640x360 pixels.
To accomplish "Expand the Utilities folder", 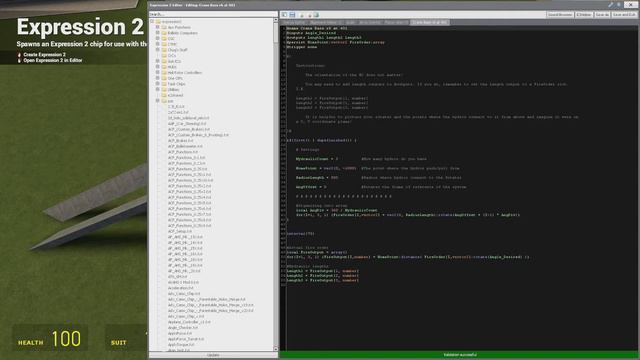I will click(x=158, y=89).
